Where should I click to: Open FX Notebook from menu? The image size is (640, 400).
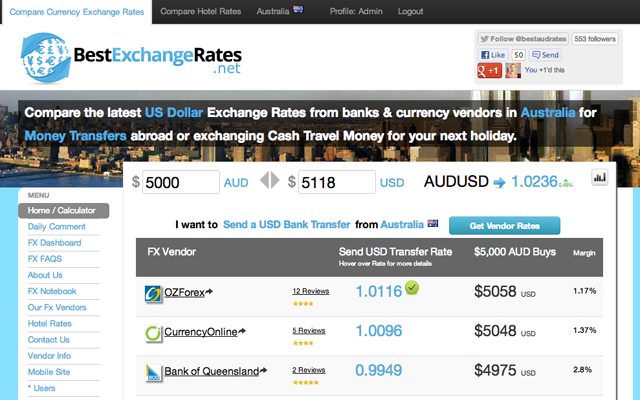tap(52, 291)
